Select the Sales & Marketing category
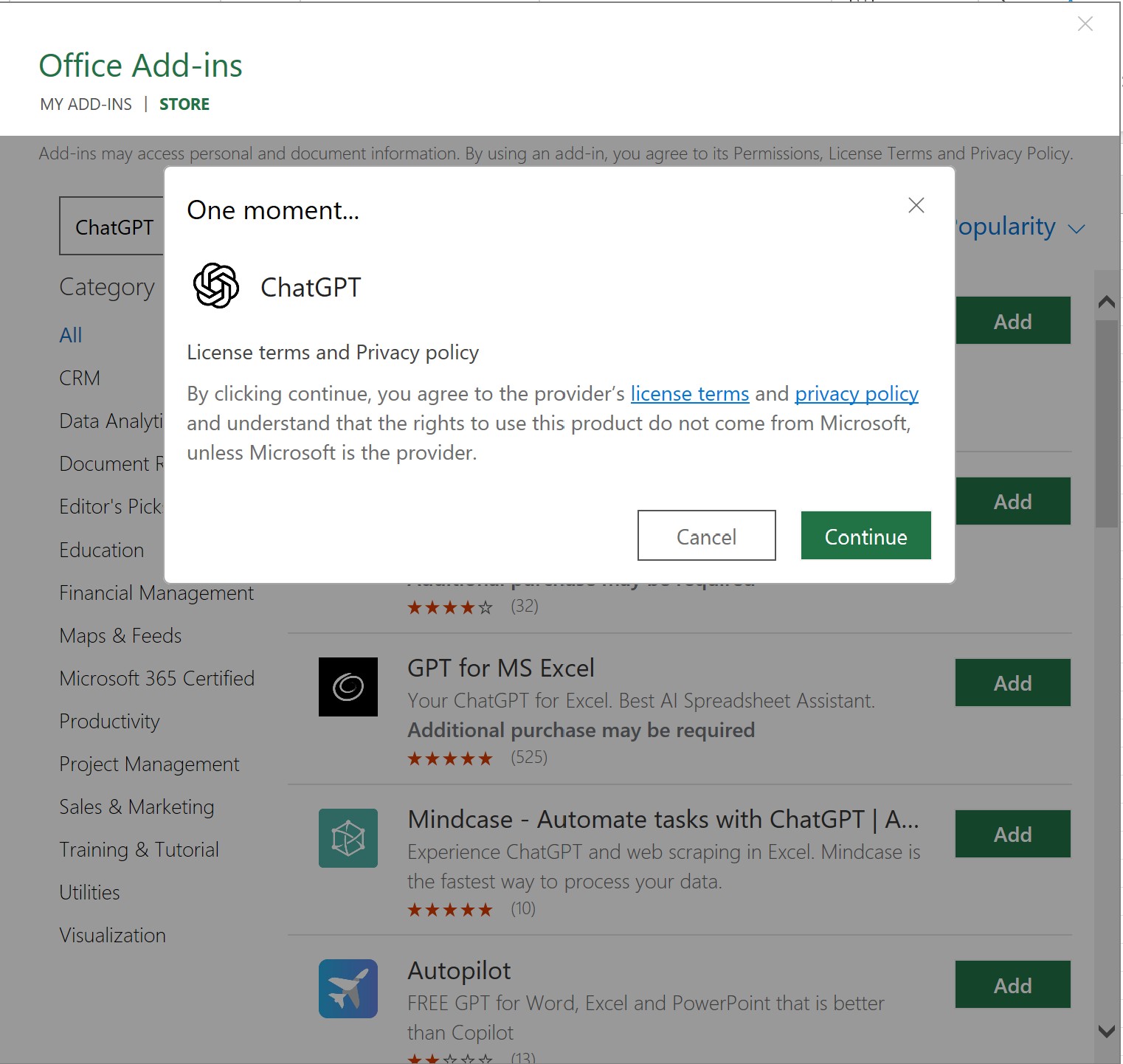Viewport: 1123px width, 1064px height. click(137, 806)
